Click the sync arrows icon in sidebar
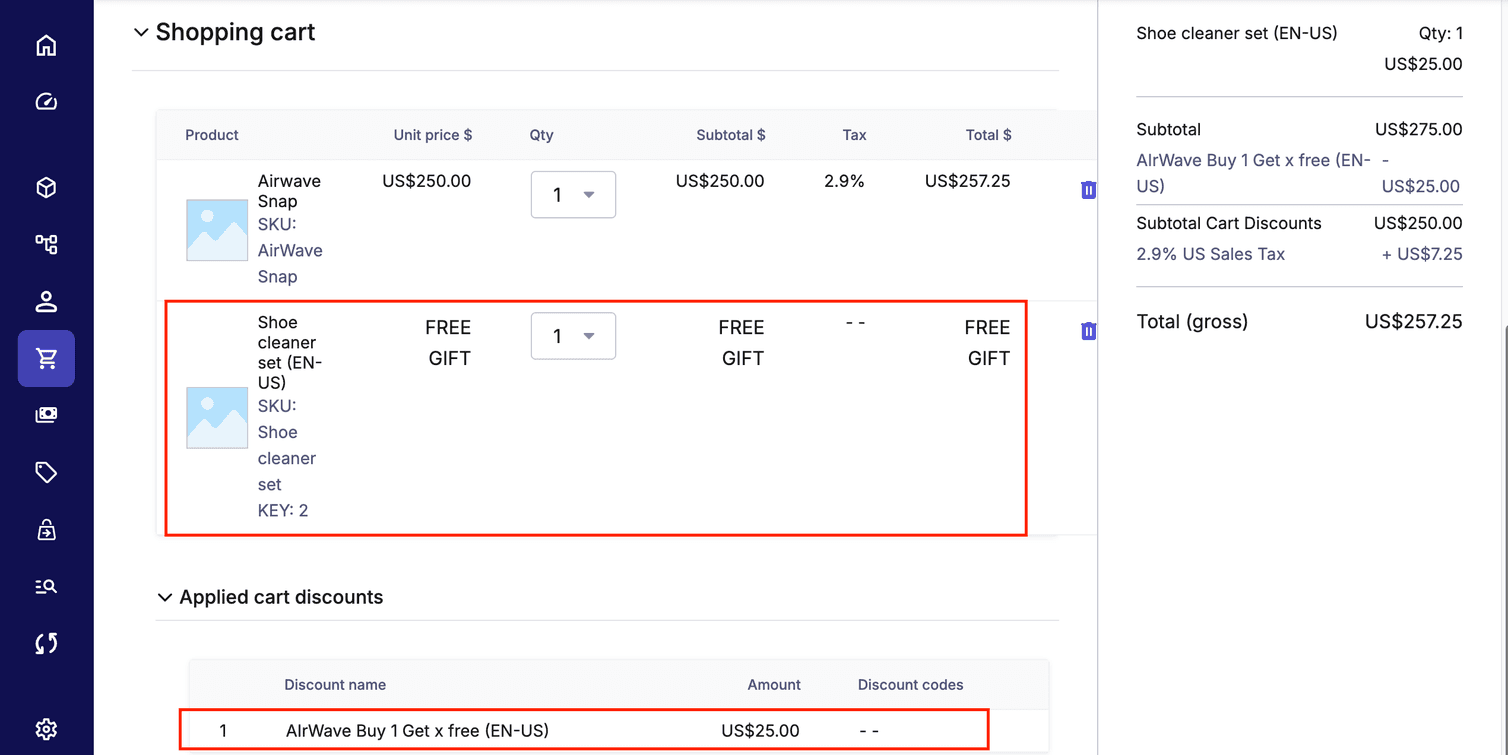Image resolution: width=1508 pixels, height=755 pixels. 46,643
